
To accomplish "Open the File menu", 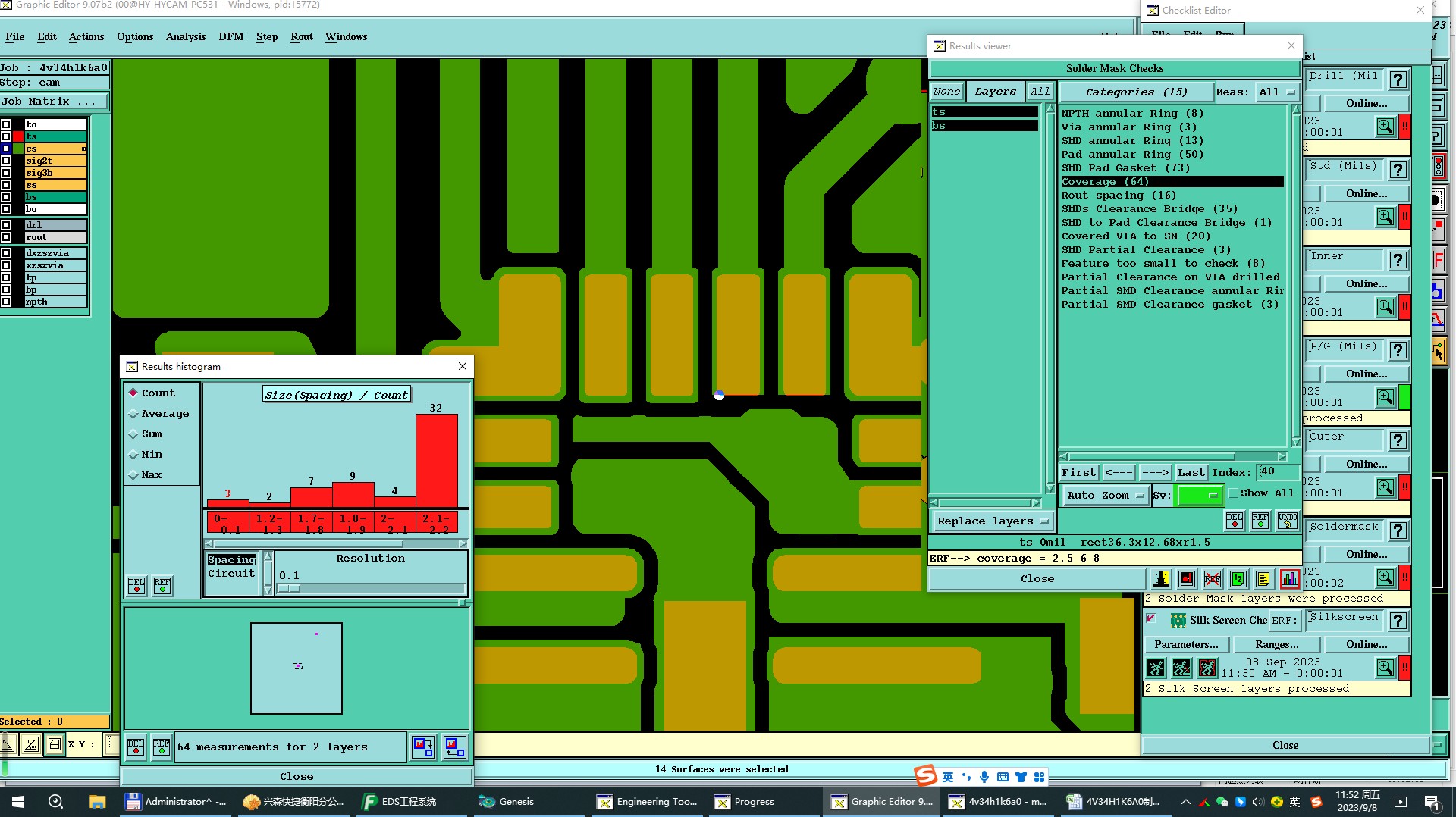I will 15,36.
